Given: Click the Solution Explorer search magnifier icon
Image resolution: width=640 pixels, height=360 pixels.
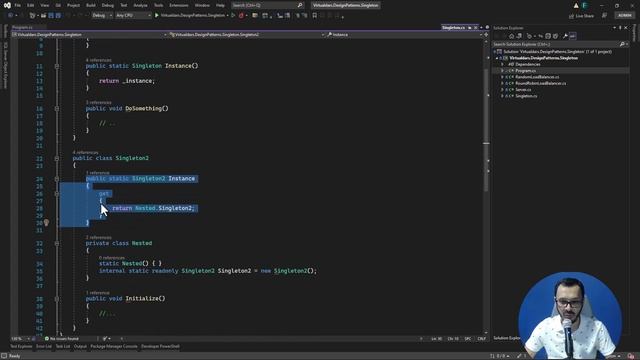Looking at the screenshot, I should pyautogui.click(x=622, y=44).
